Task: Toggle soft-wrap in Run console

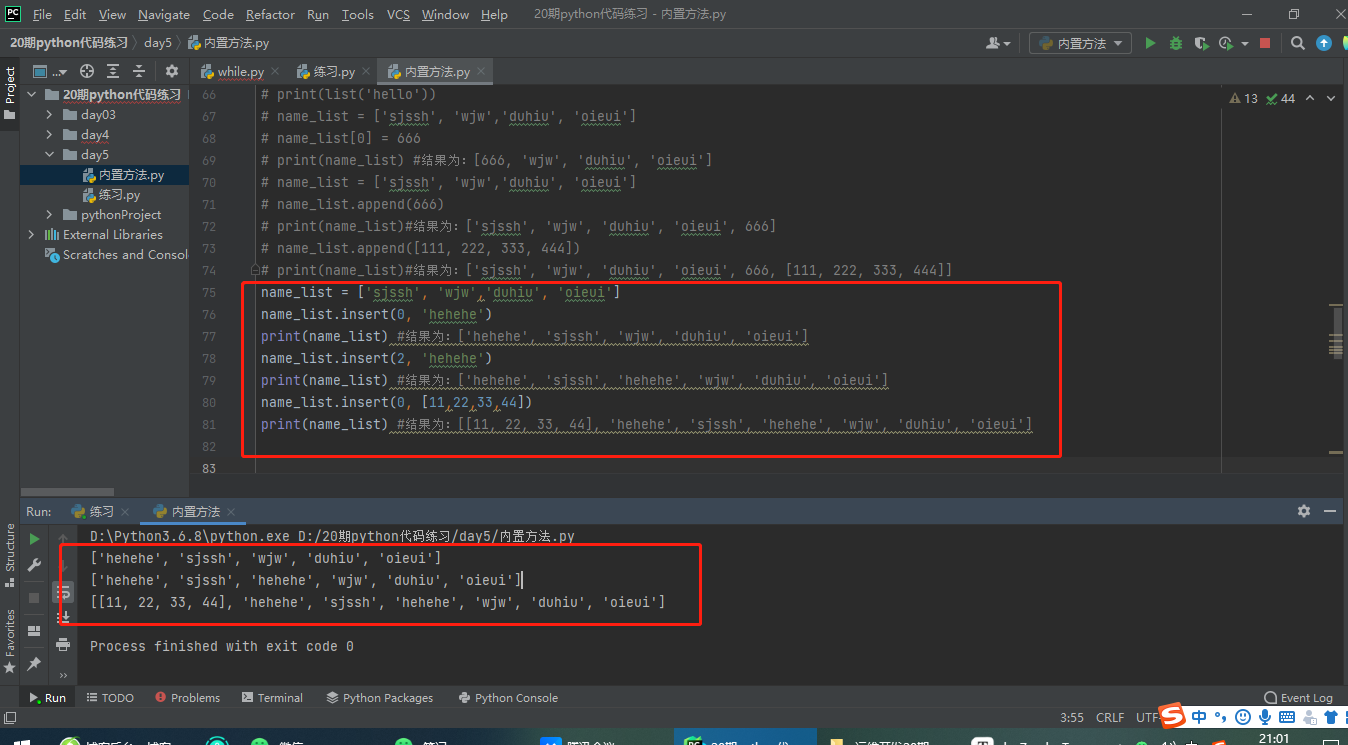Action: coord(63,593)
